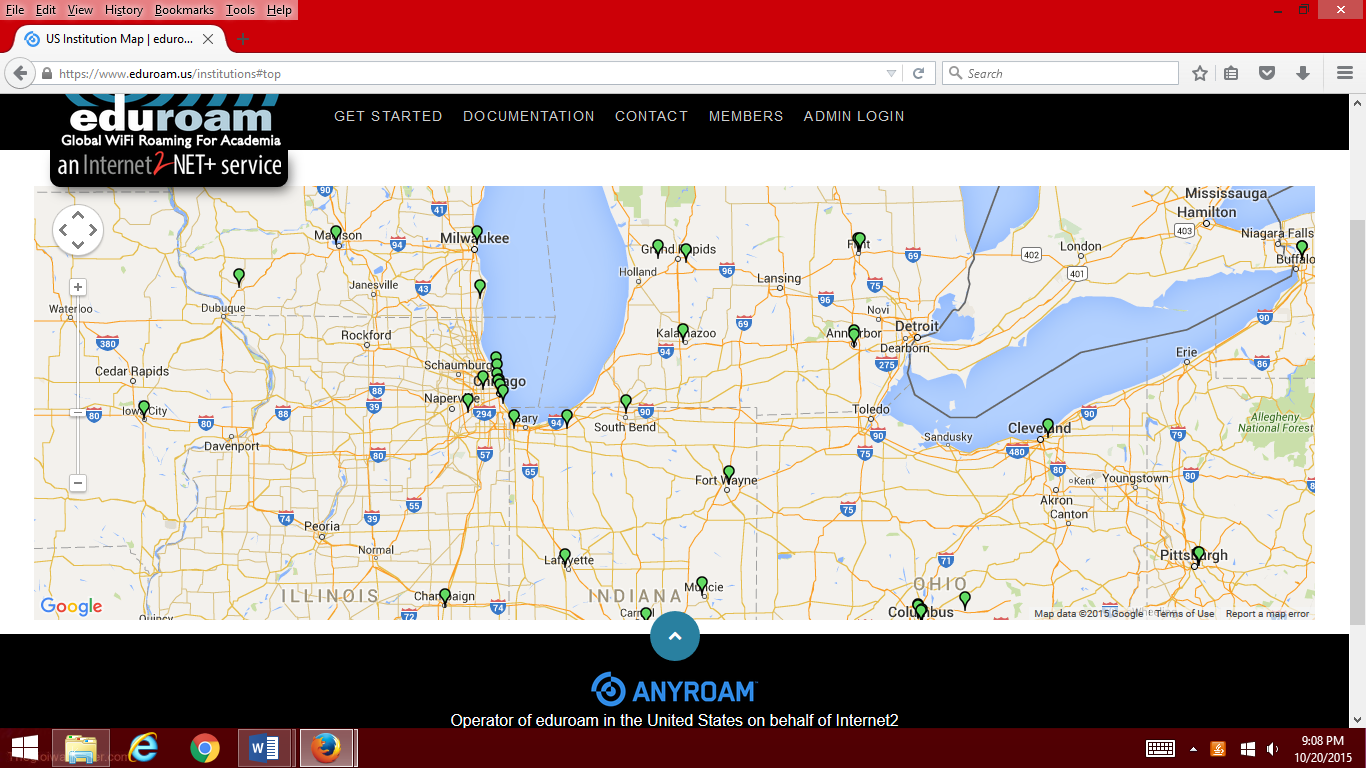
Task: Select the green marker at Cleveland
Action: (x=1048, y=427)
